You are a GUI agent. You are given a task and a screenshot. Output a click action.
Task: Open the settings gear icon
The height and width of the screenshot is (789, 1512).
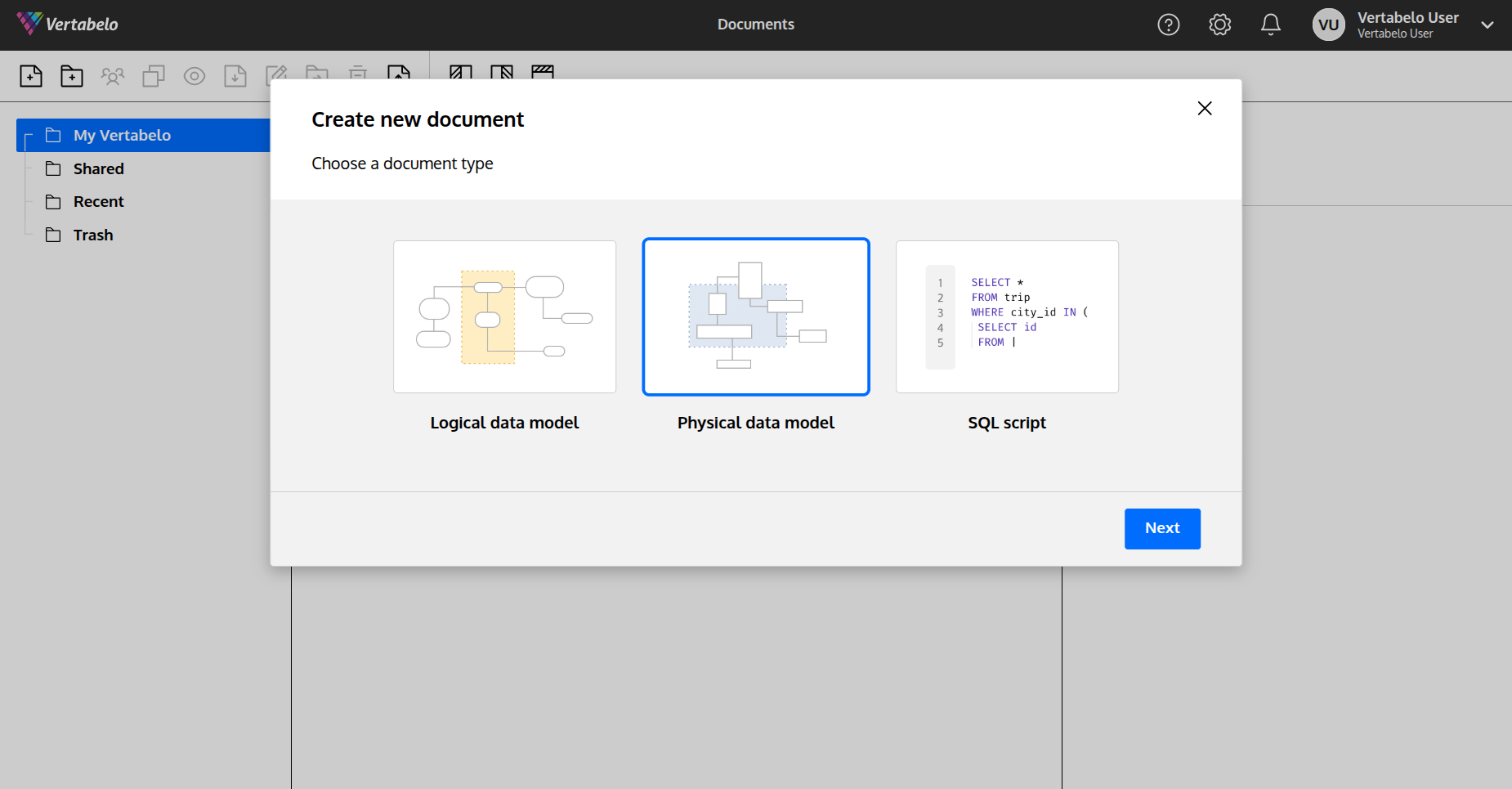click(1219, 25)
